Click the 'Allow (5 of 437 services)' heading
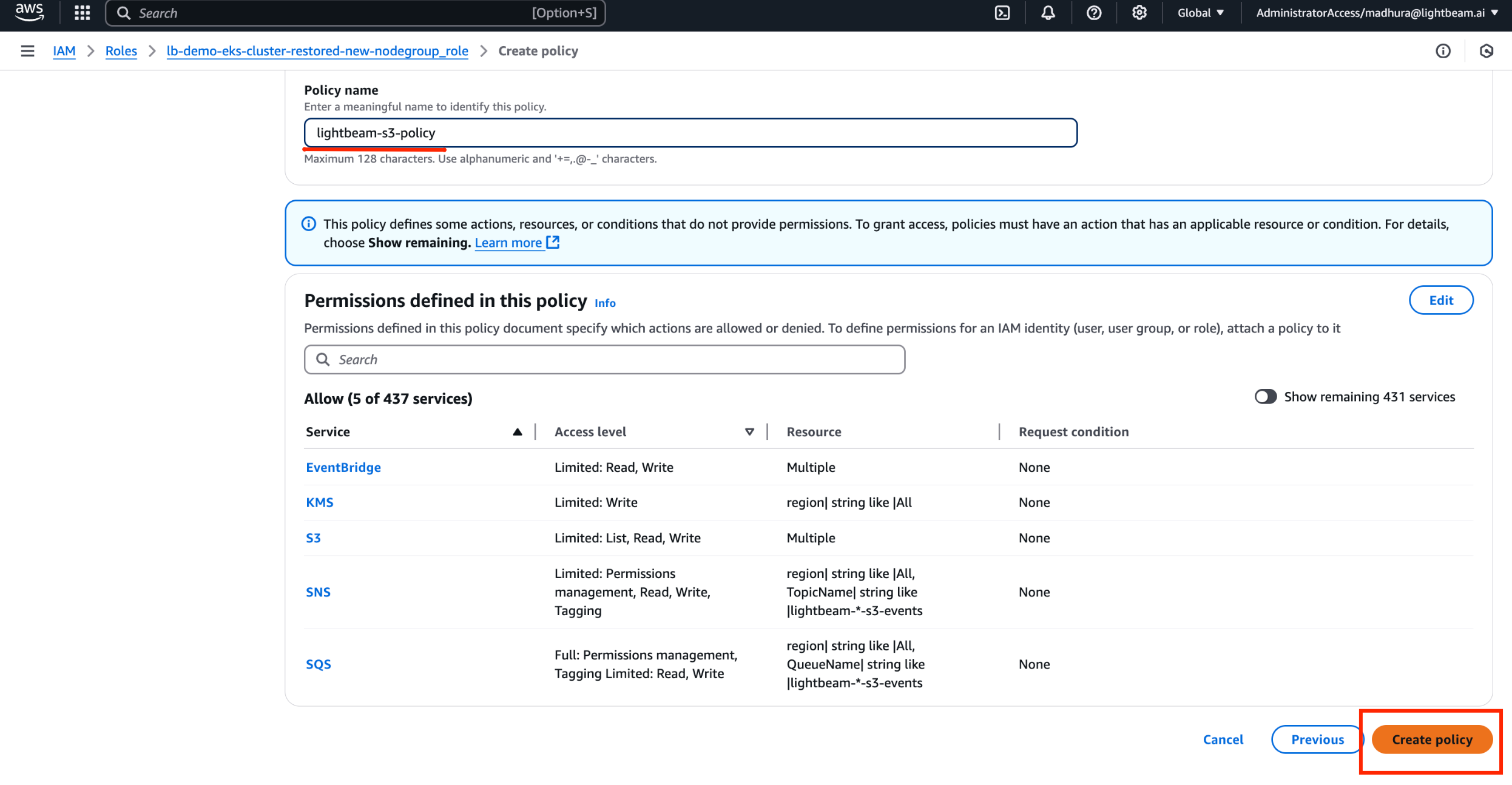This screenshot has width=1512, height=785. 388,399
